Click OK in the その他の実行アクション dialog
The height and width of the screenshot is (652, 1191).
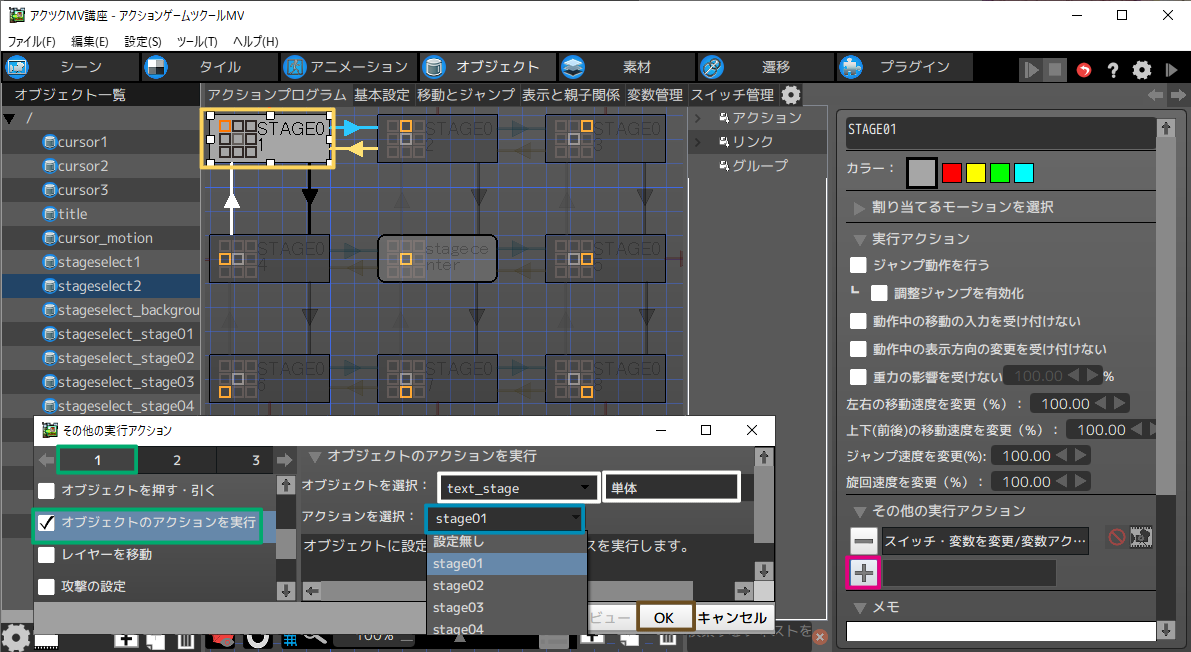(664, 618)
